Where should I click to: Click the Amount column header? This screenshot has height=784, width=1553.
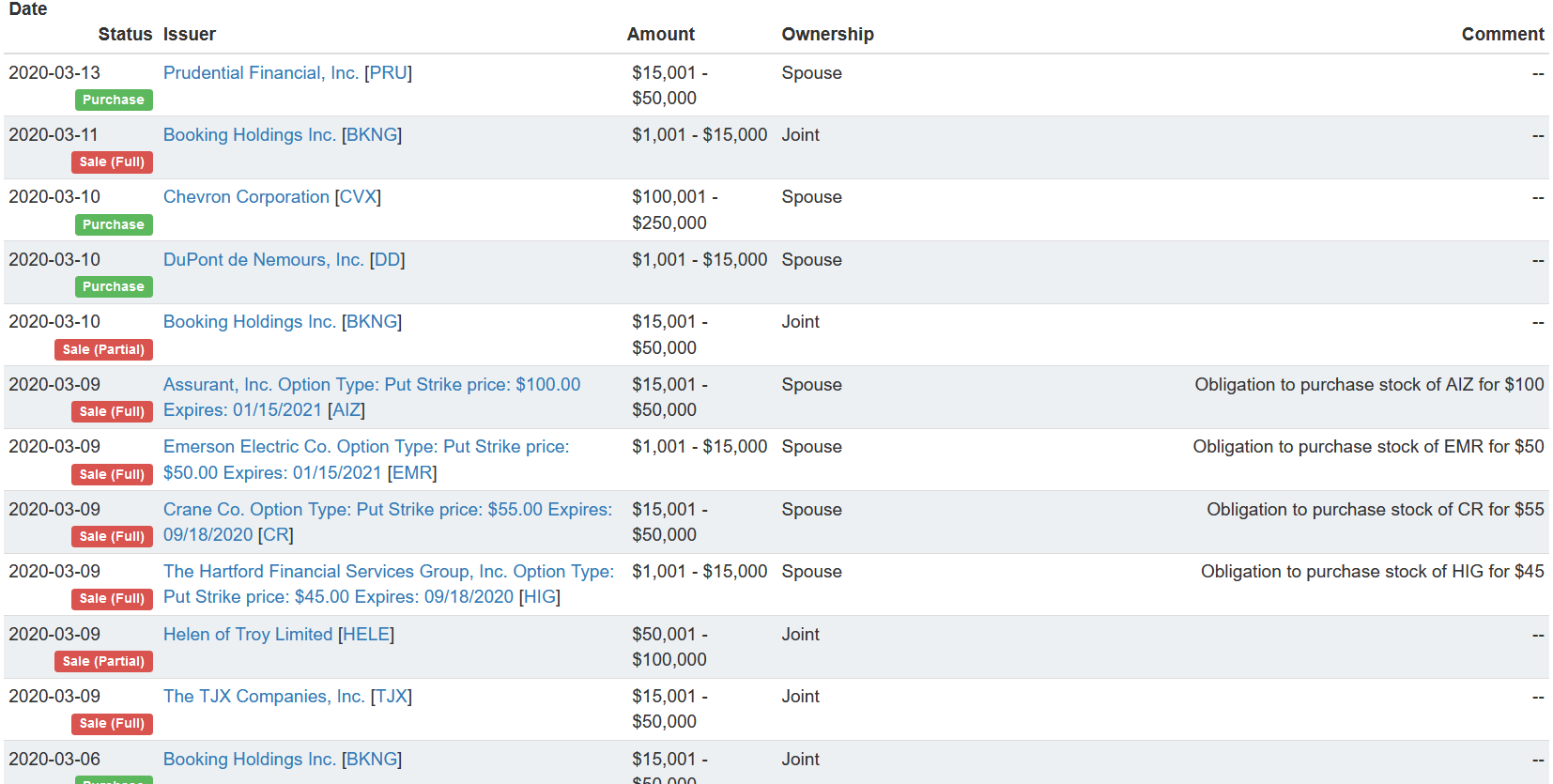(x=661, y=35)
